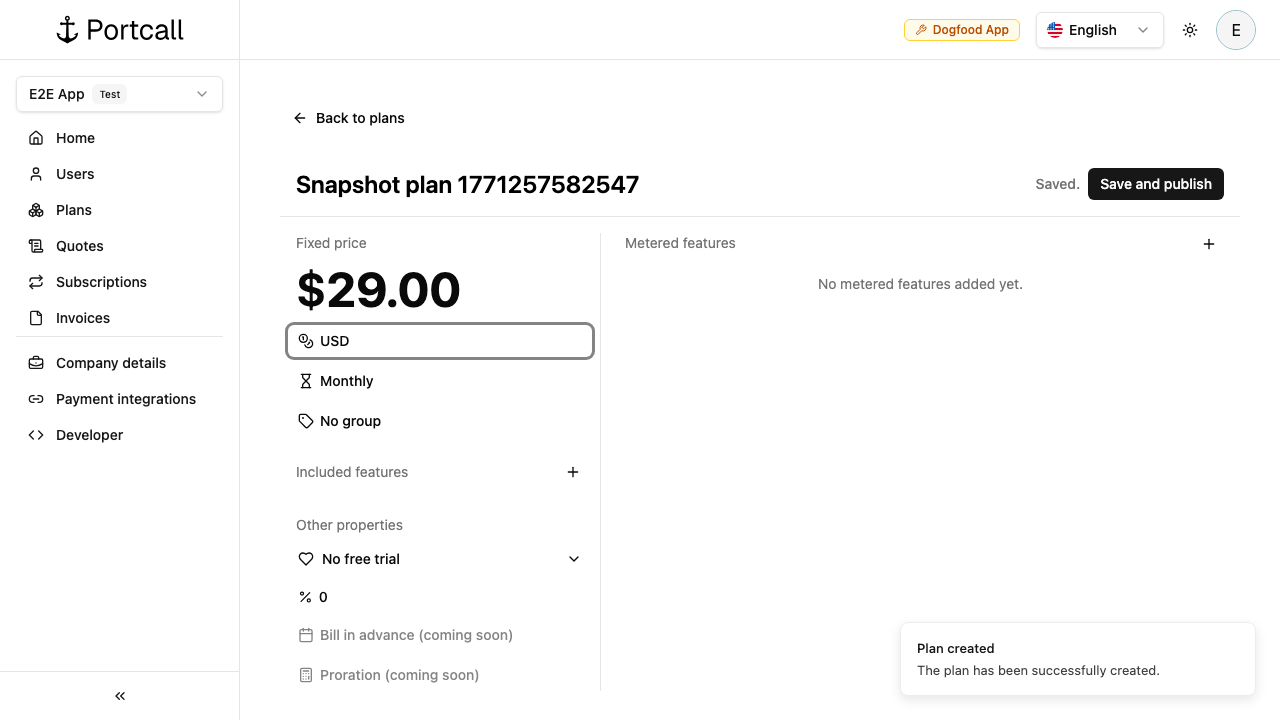The height and width of the screenshot is (720, 1280).
Task: Click the add included feature plus icon
Action: click(x=573, y=472)
